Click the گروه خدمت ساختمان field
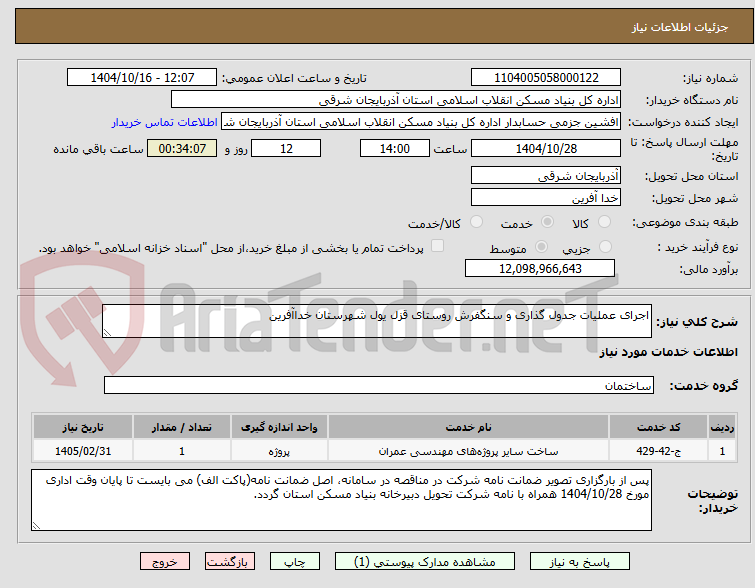 point(378,385)
